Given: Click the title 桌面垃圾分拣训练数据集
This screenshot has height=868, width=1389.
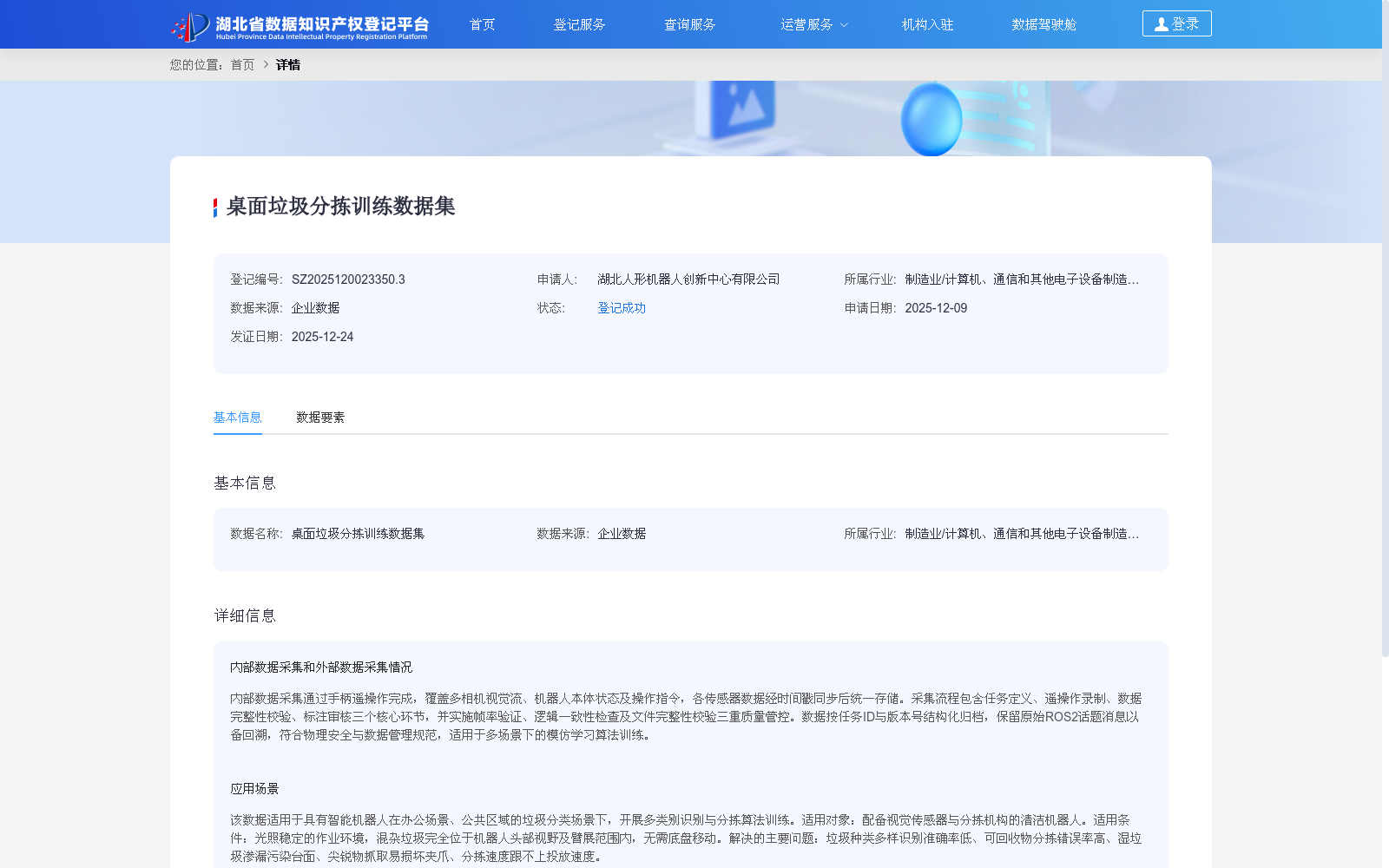Looking at the screenshot, I should coord(340,207).
